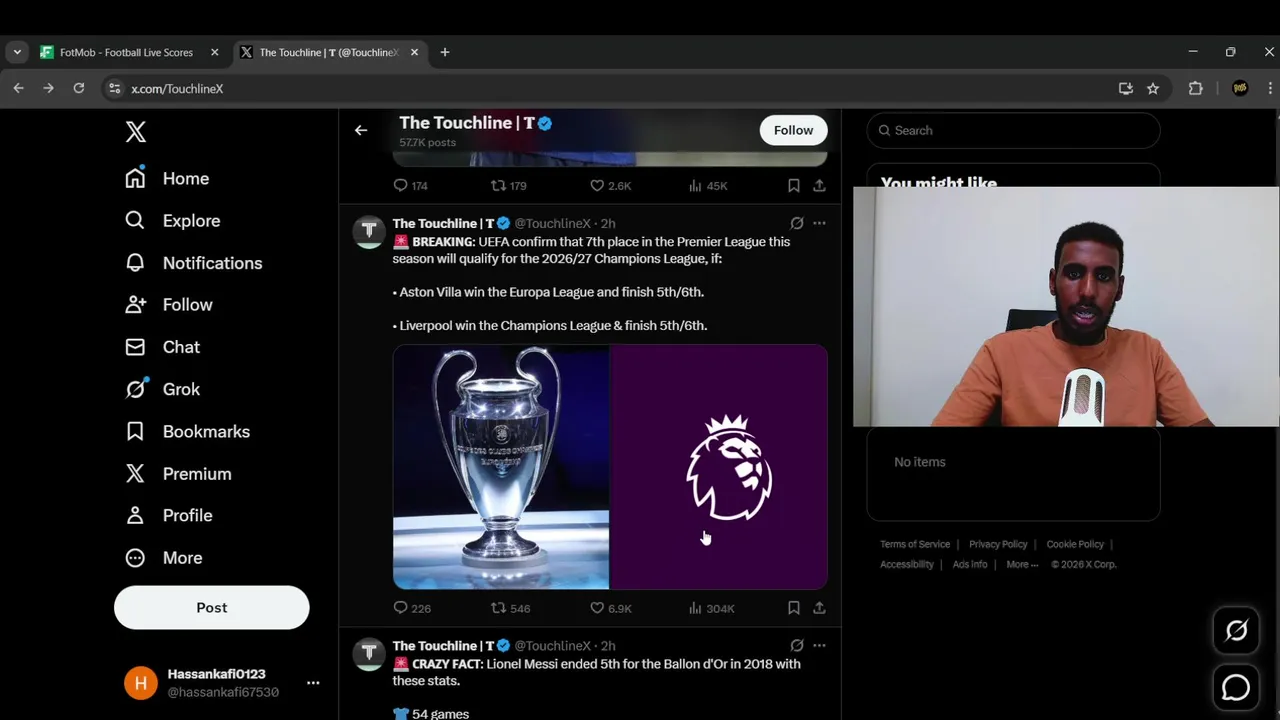Open the Premier League logo image
Viewport: 1280px width, 720px height.
click(x=719, y=467)
